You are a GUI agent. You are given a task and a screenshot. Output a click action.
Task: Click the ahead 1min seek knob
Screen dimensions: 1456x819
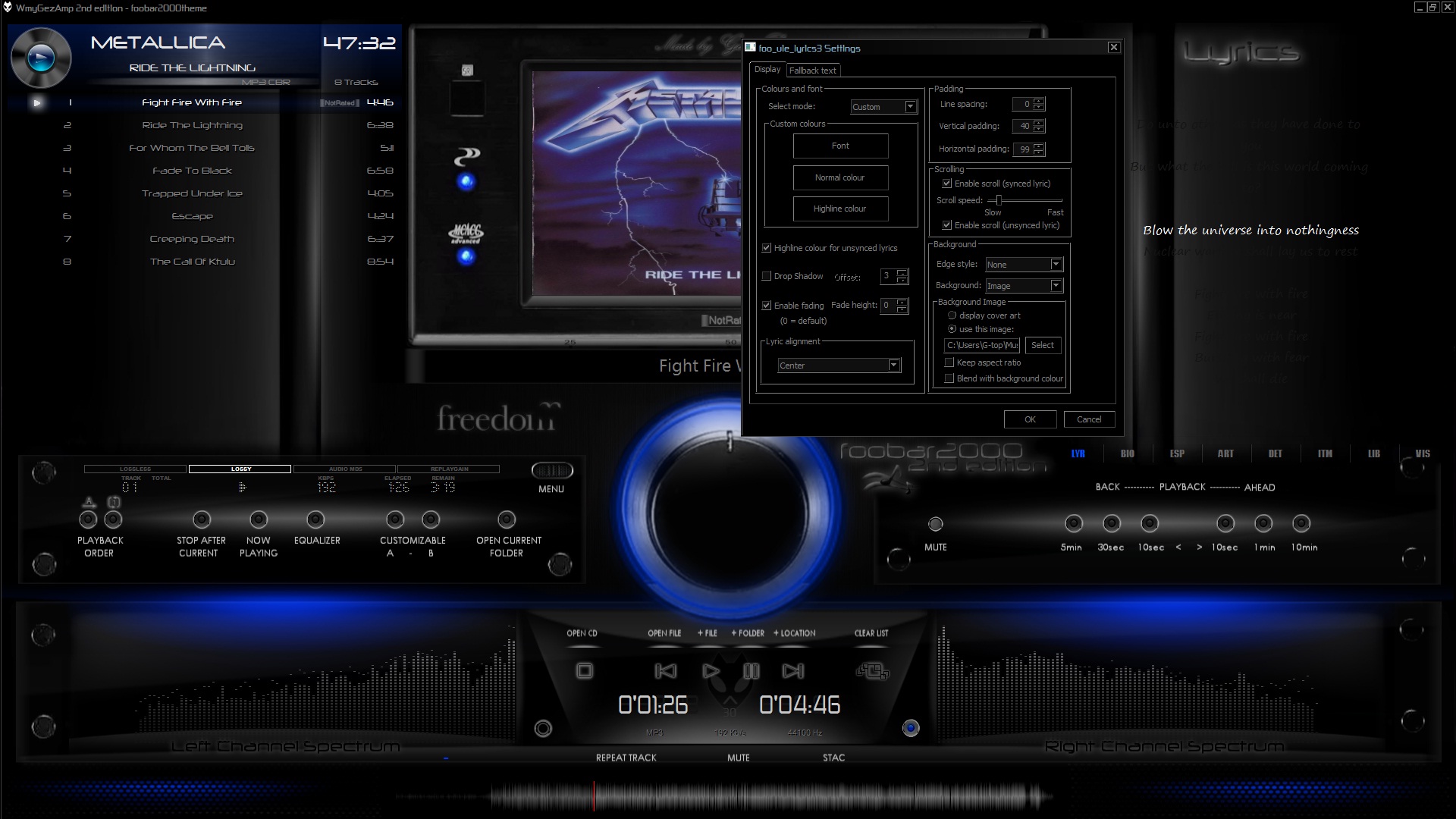pyautogui.click(x=1263, y=523)
